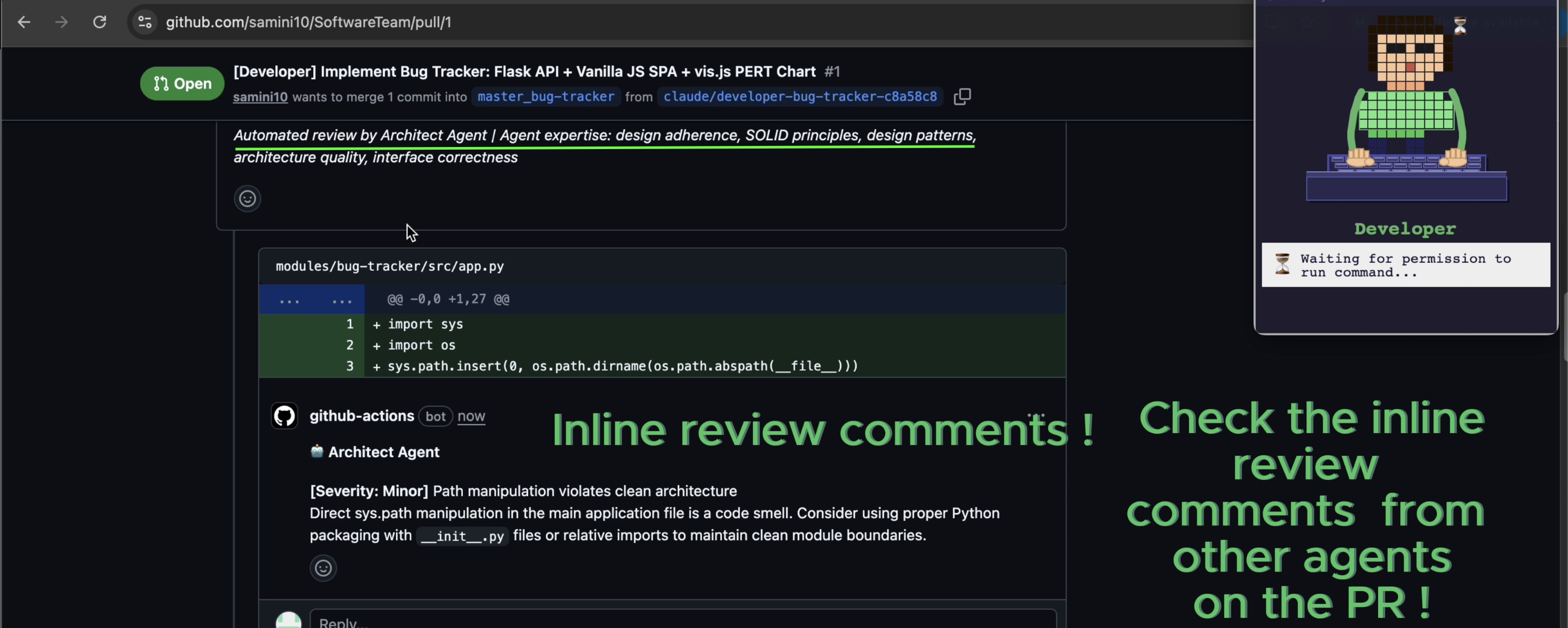
Task: Click the hourglass icon above the Developer avatar
Action: [x=1459, y=26]
